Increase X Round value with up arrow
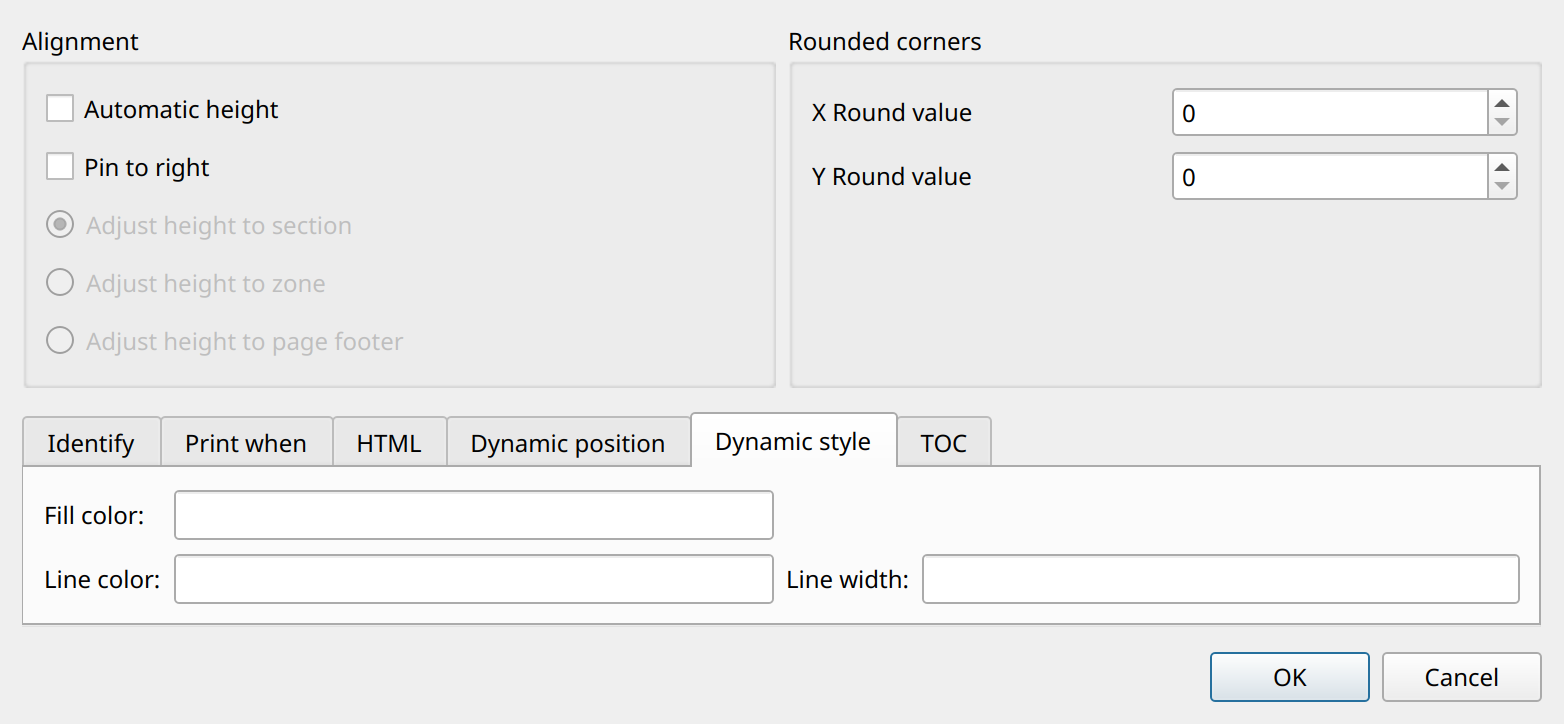The image size is (1564, 724). point(1501,103)
